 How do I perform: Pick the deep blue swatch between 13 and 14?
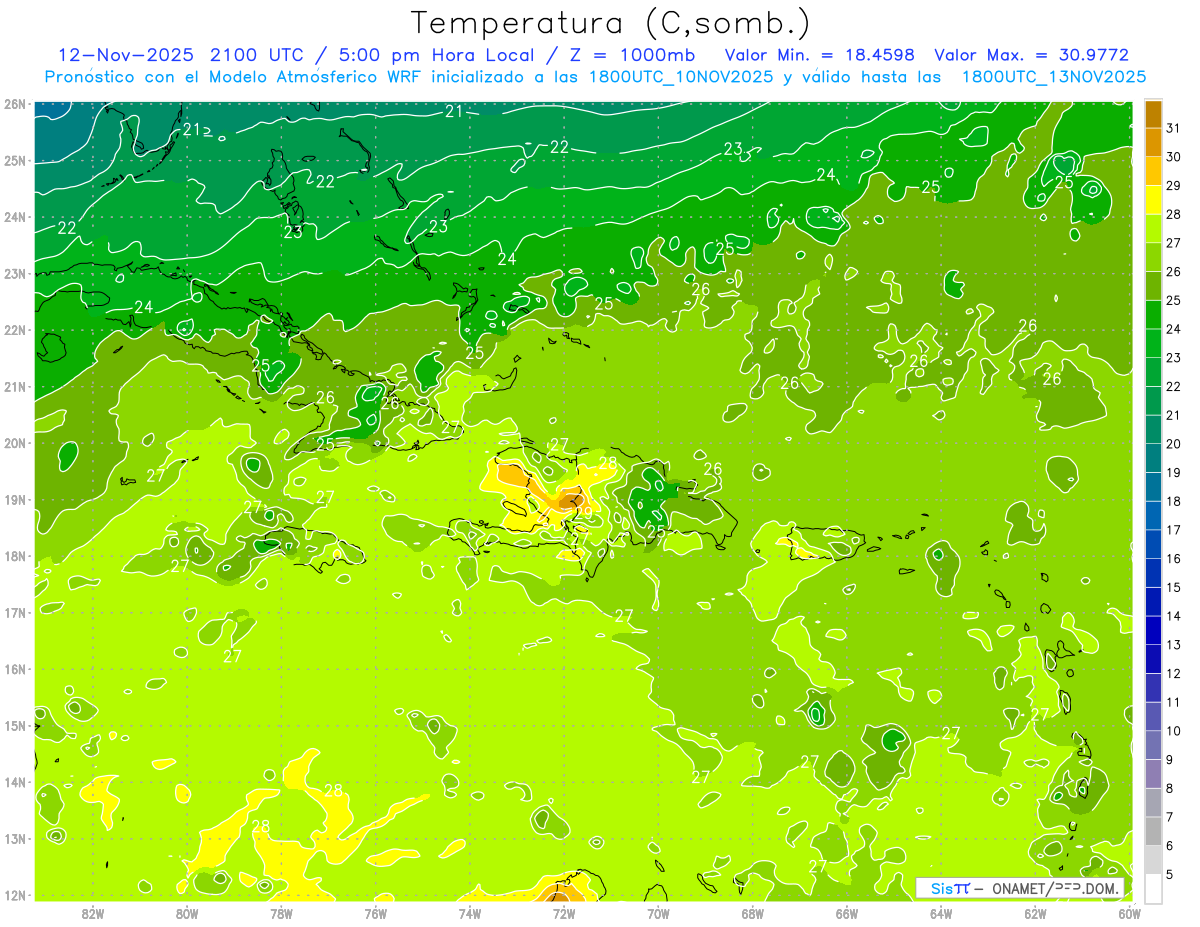[1153, 631]
